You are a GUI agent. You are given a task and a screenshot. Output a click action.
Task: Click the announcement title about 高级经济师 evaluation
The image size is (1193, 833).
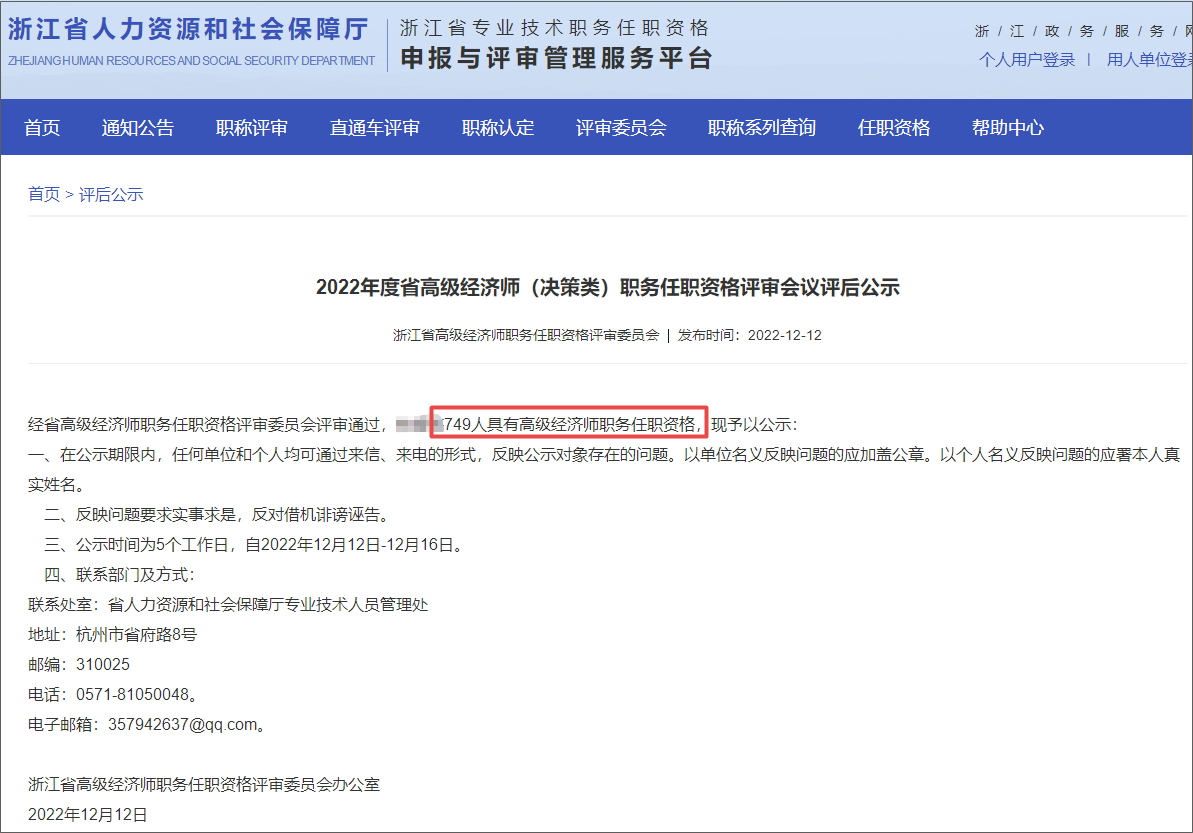point(596,287)
